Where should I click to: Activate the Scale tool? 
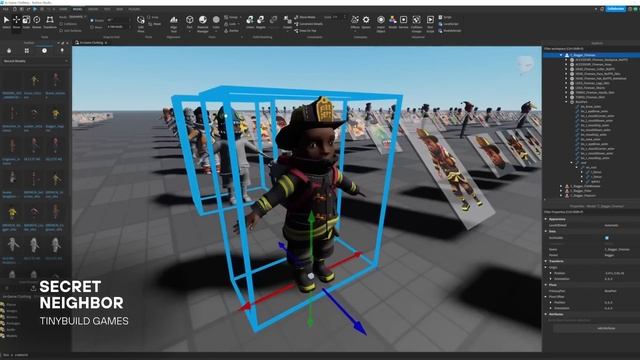(26, 22)
